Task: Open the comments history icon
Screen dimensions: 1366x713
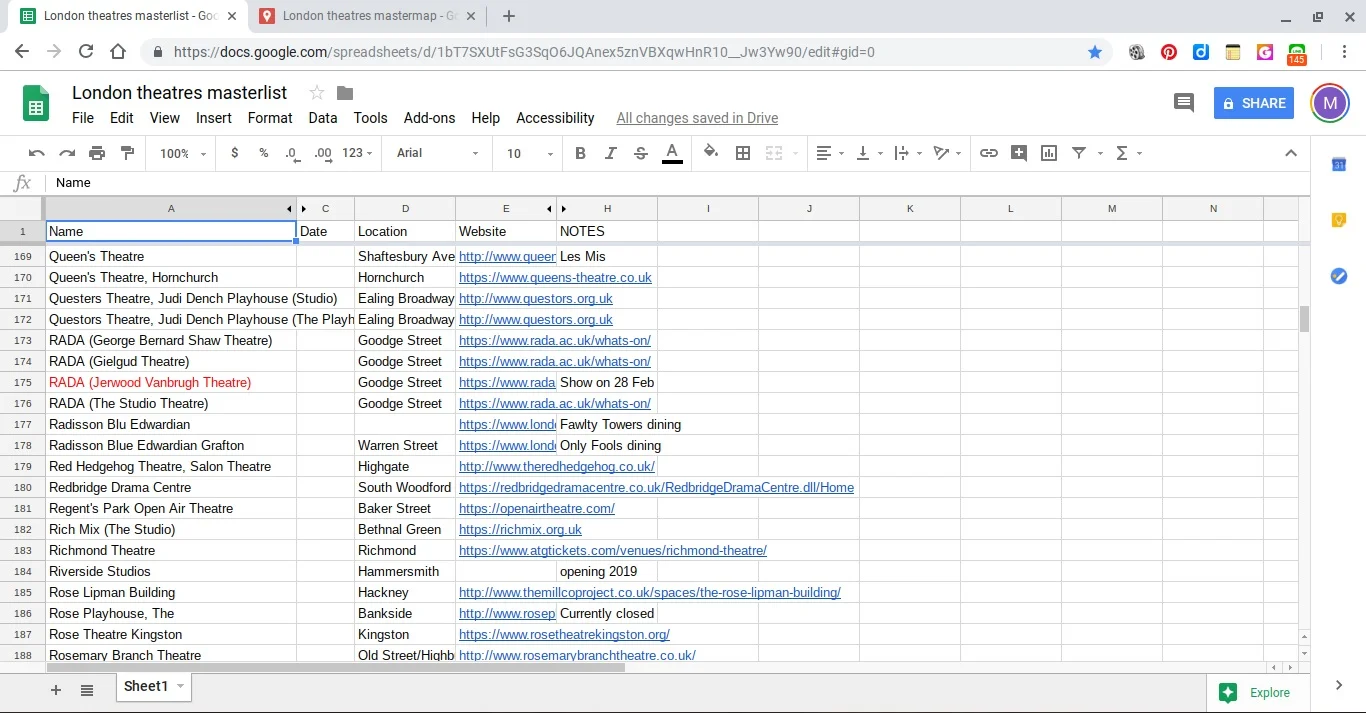Action: click(1184, 102)
